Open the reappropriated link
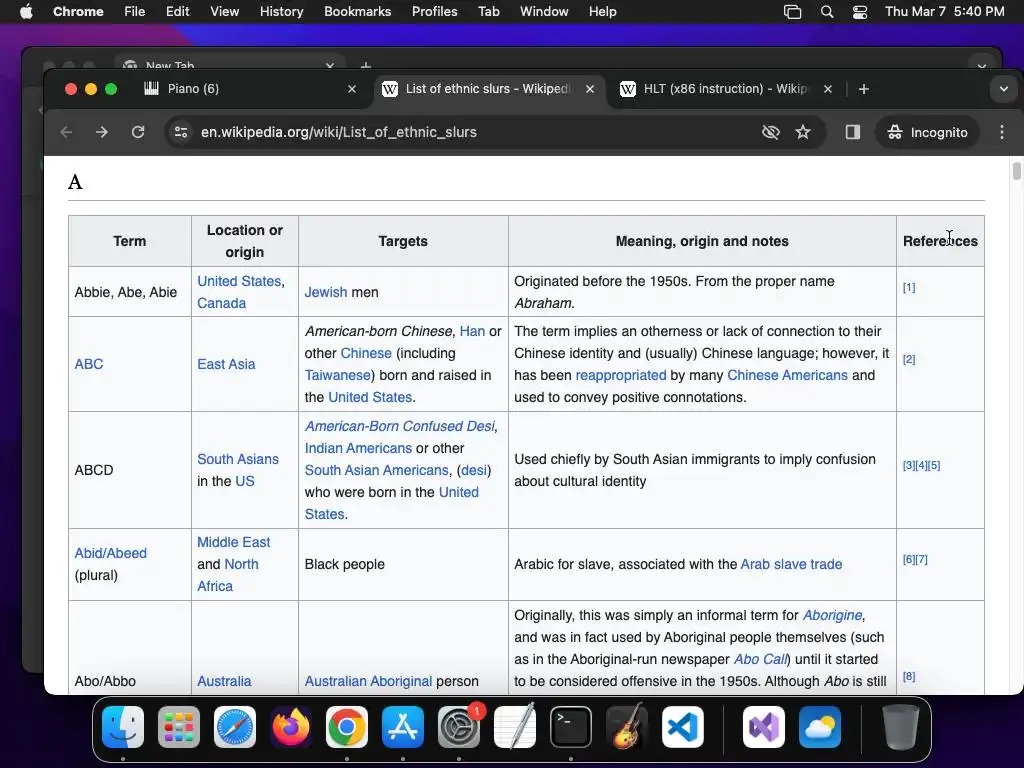The image size is (1024, 768). pyautogui.click(x=620, y=375)
